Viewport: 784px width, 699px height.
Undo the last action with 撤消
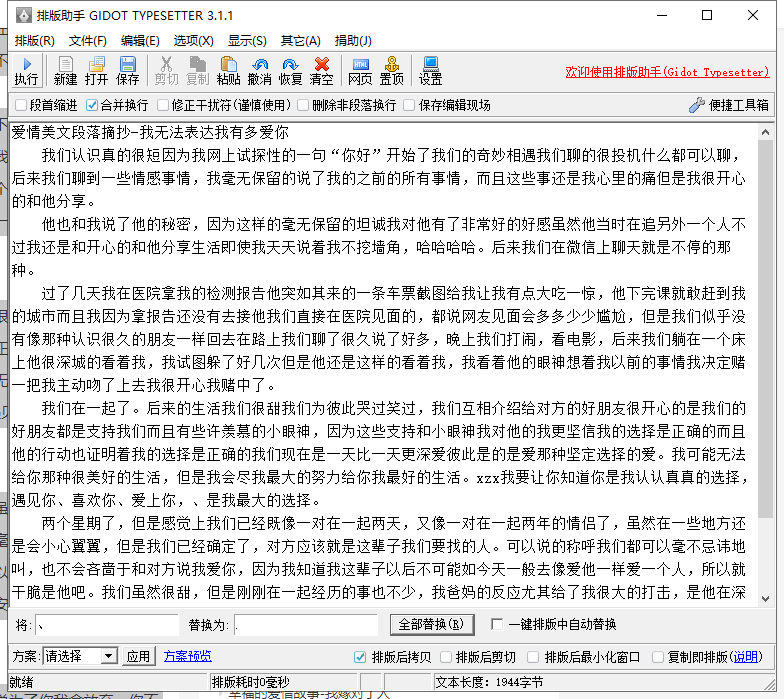[259, 71]
